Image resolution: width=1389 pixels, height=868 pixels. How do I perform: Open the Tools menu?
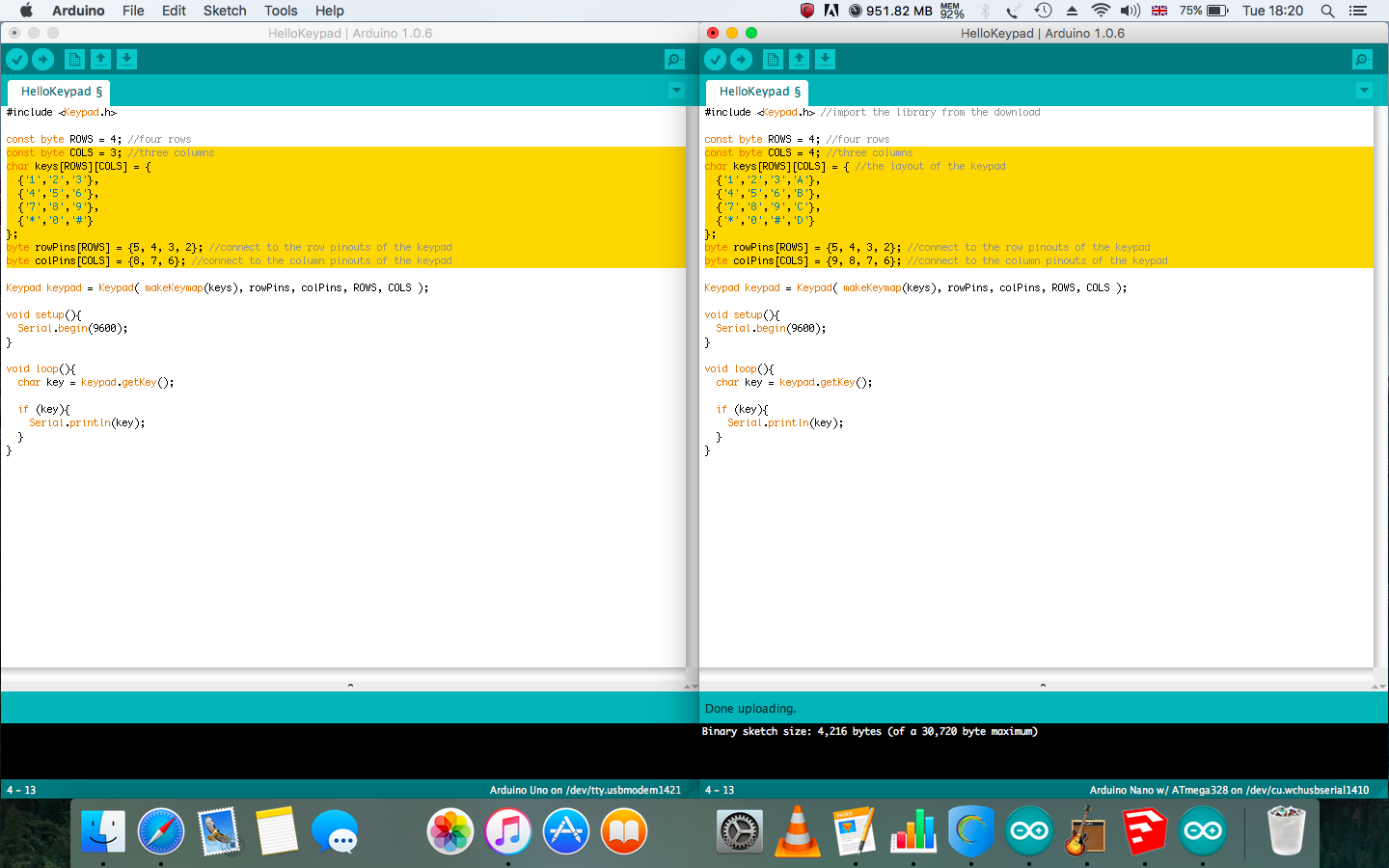coord(281,11)
